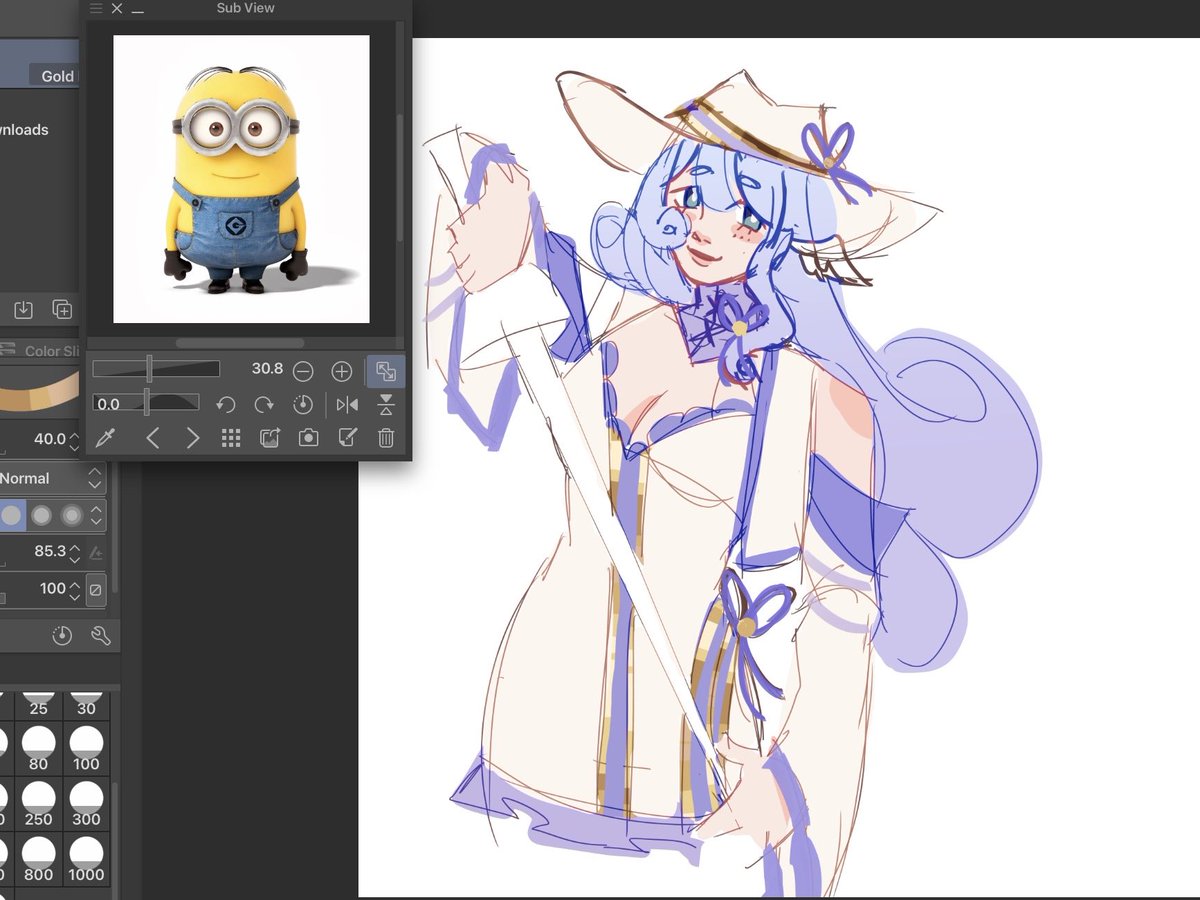Choose the 1000 brush size preset

tap(86, 857)
